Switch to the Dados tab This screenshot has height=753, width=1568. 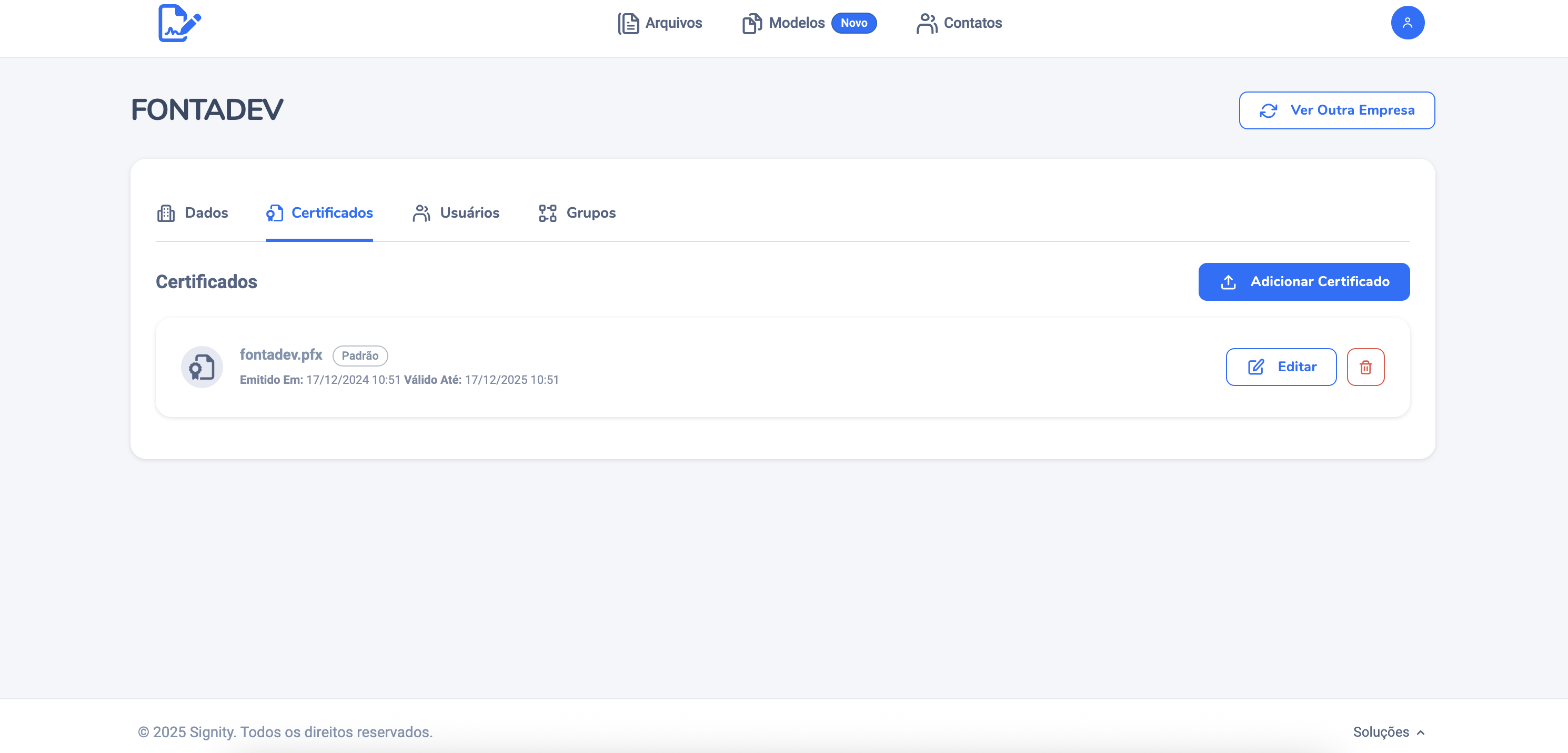pyautogui.click(x=193, y=213)
